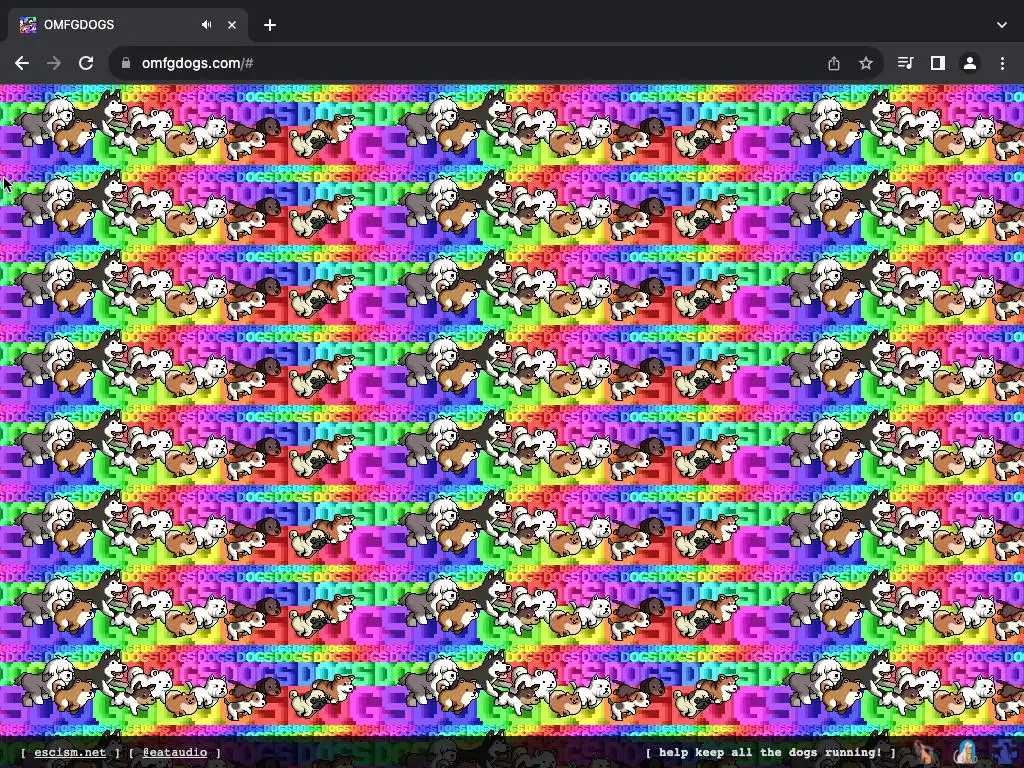This screenshot has height=768, width=1024.
Task: Bookmark this page with the star
Action: (x=866, y=63)
